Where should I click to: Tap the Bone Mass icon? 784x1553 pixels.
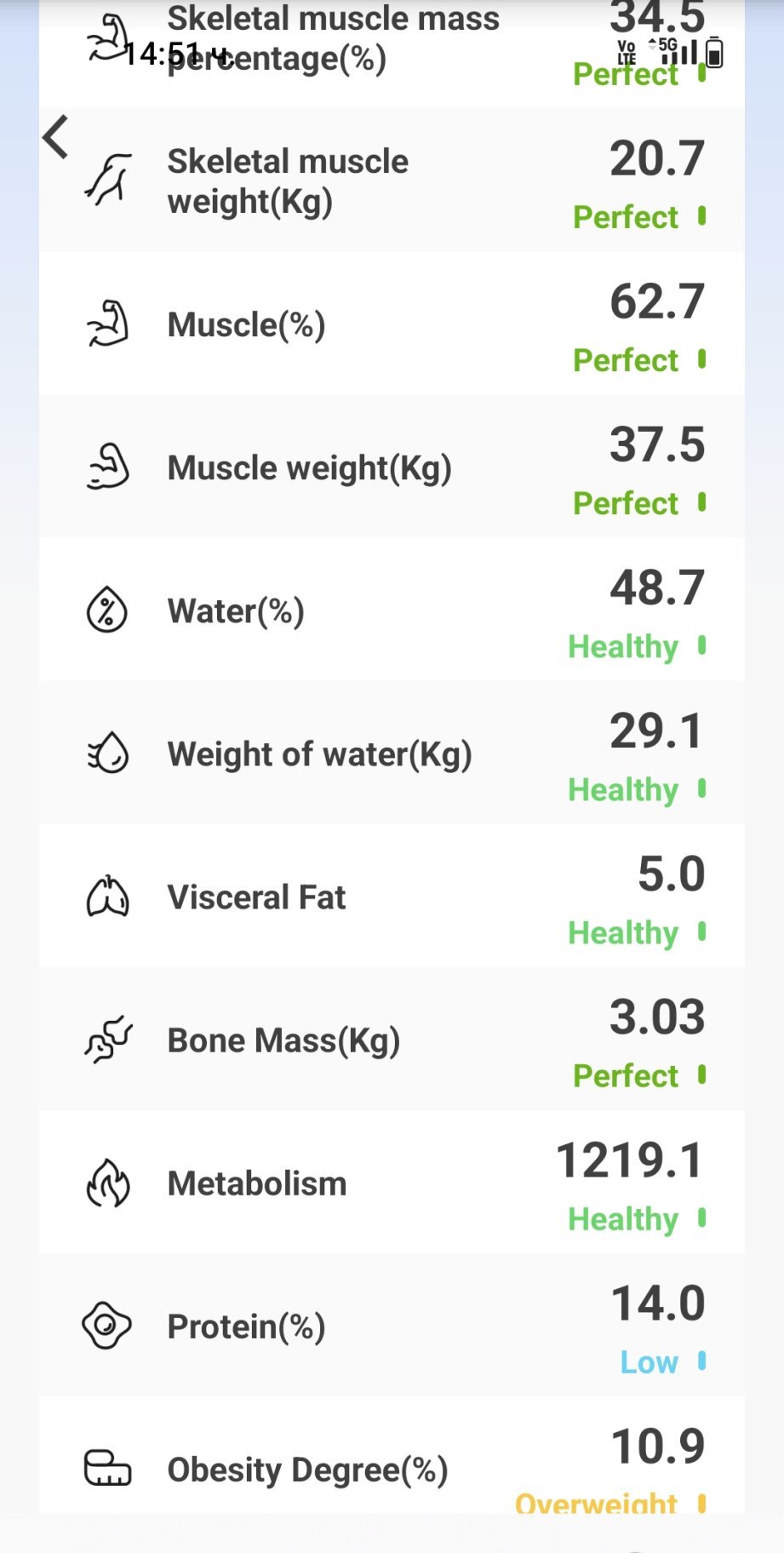[108, 1040]
